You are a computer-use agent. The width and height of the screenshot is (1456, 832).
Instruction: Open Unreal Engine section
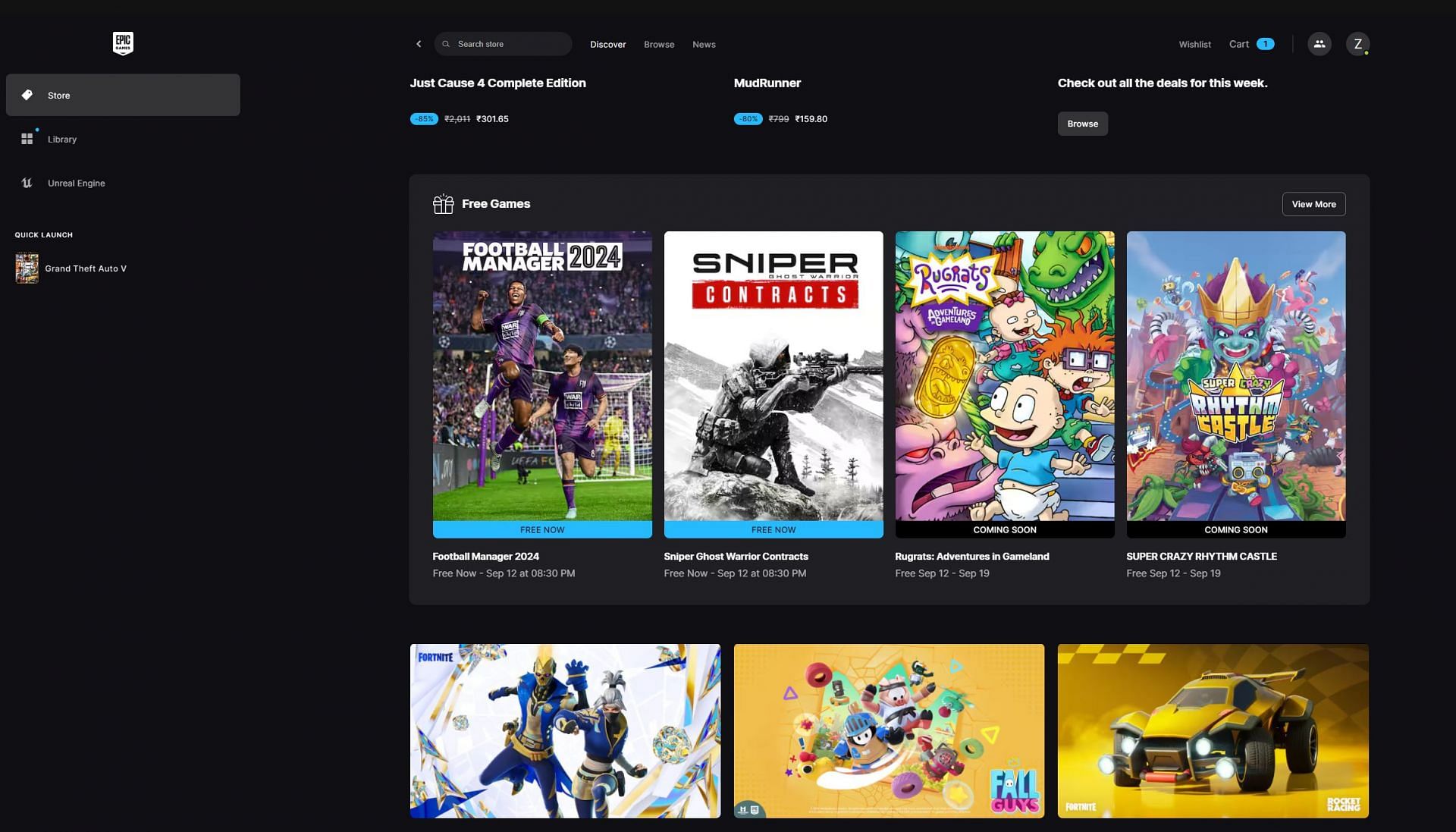click(76, 183)
